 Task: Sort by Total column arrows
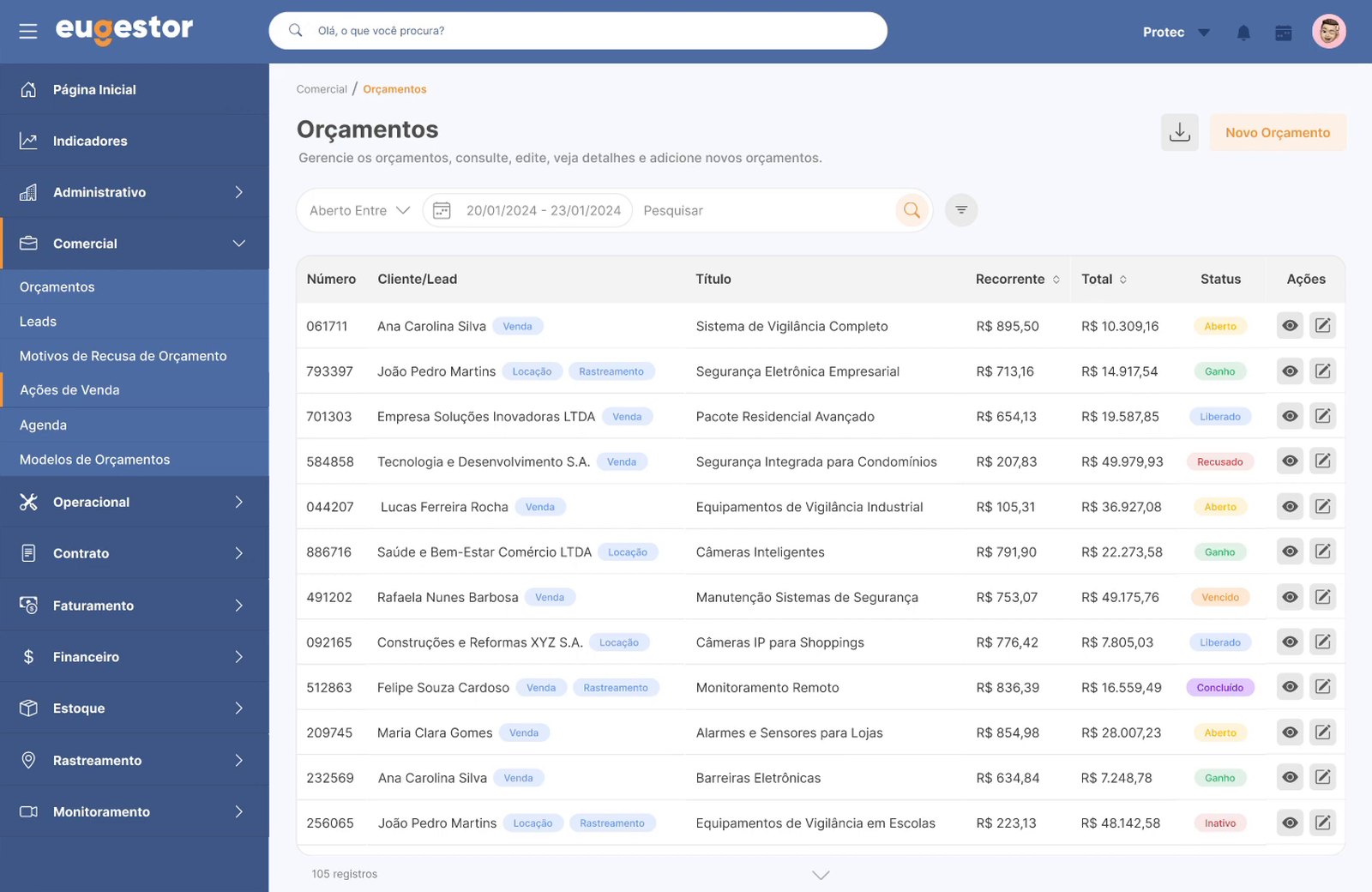pyautogui.click(x=1123, y=280)
